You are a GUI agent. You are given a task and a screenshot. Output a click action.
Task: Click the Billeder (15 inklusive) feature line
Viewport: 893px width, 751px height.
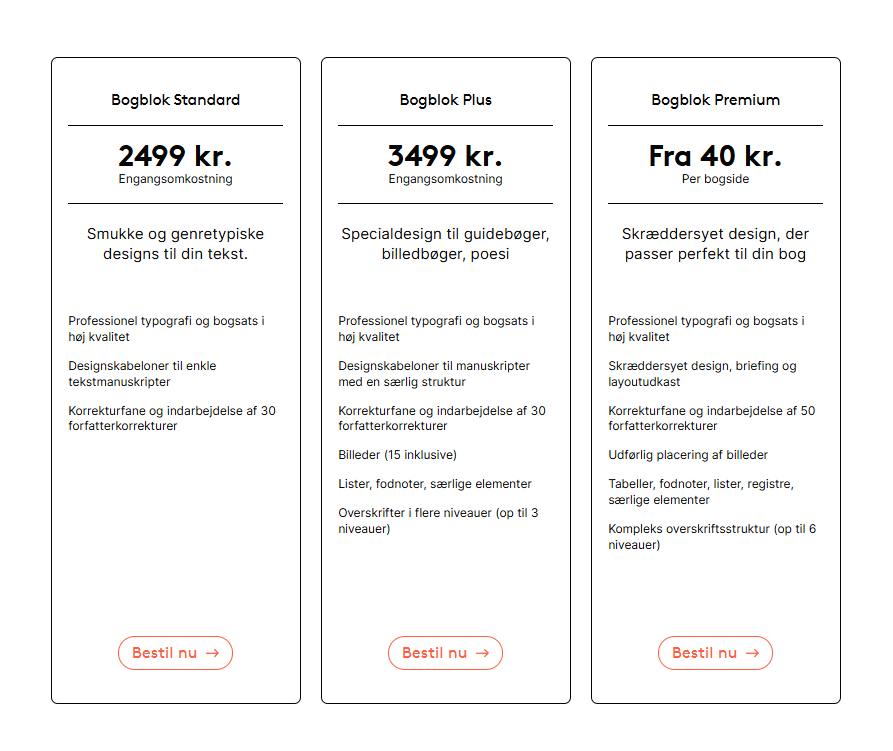(x=397, y=455)
